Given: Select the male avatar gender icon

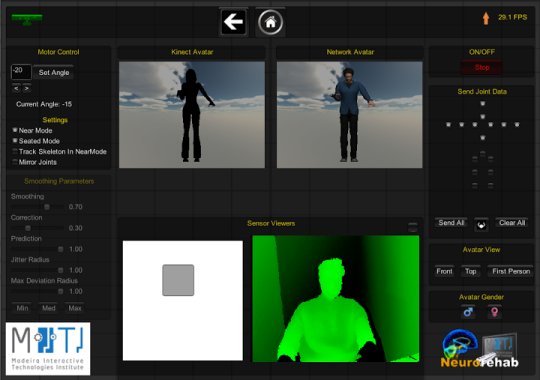Looking at the screenshot, I should click(x=468, y=312).
